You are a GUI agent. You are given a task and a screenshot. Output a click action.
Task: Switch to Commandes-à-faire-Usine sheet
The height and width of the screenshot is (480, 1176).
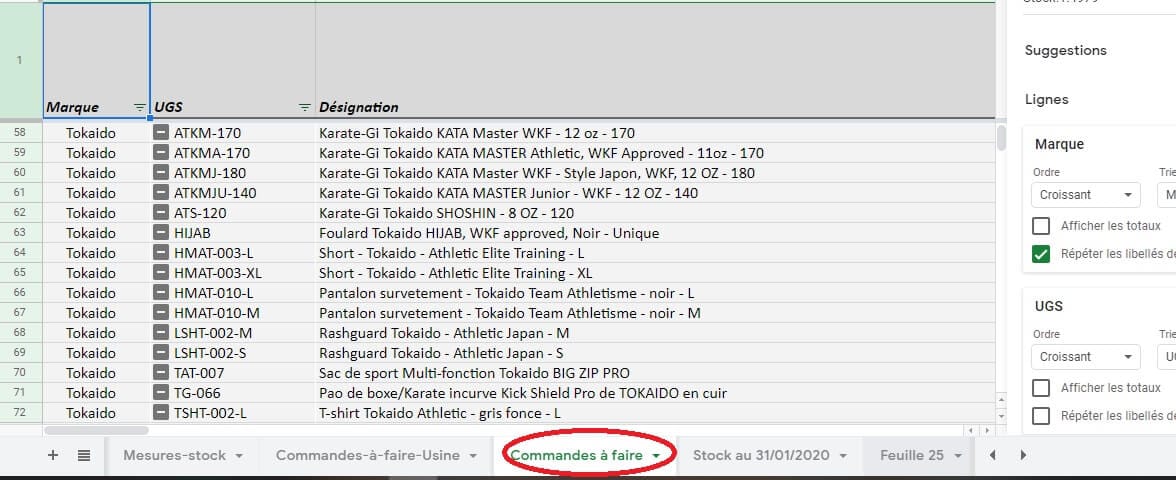[x=368, y=455]
